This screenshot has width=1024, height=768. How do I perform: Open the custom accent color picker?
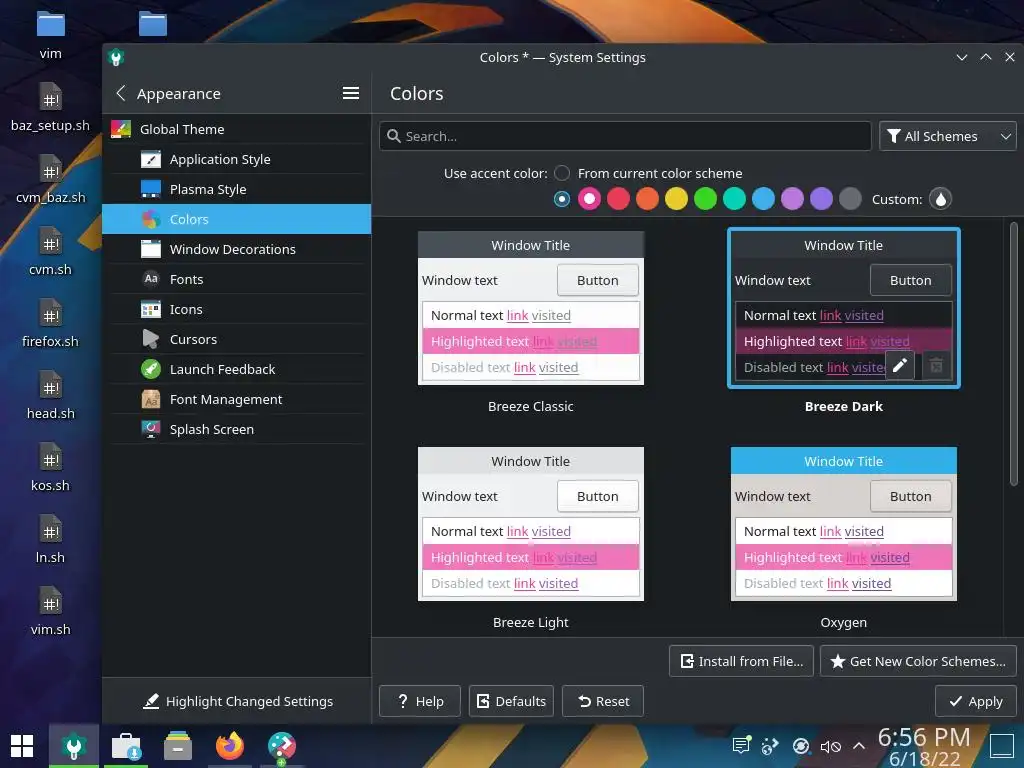(x=940, y=199)
